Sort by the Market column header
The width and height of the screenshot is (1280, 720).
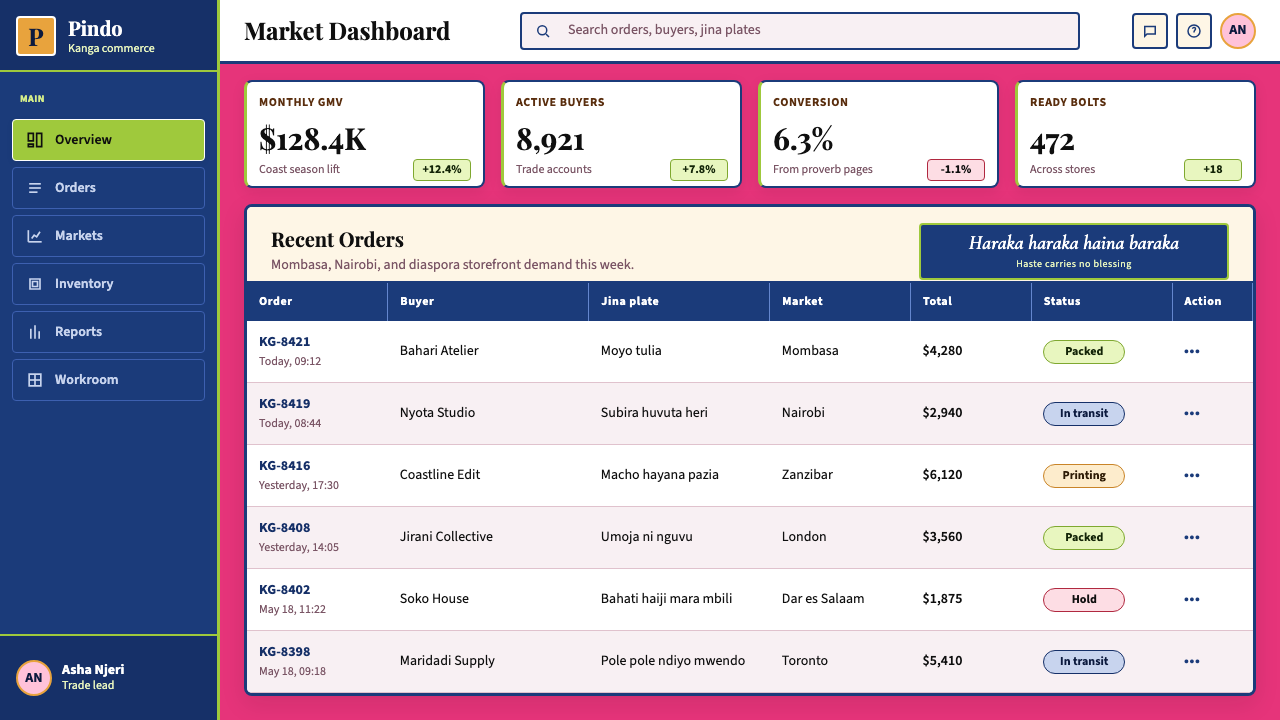[x=840, y=301]
